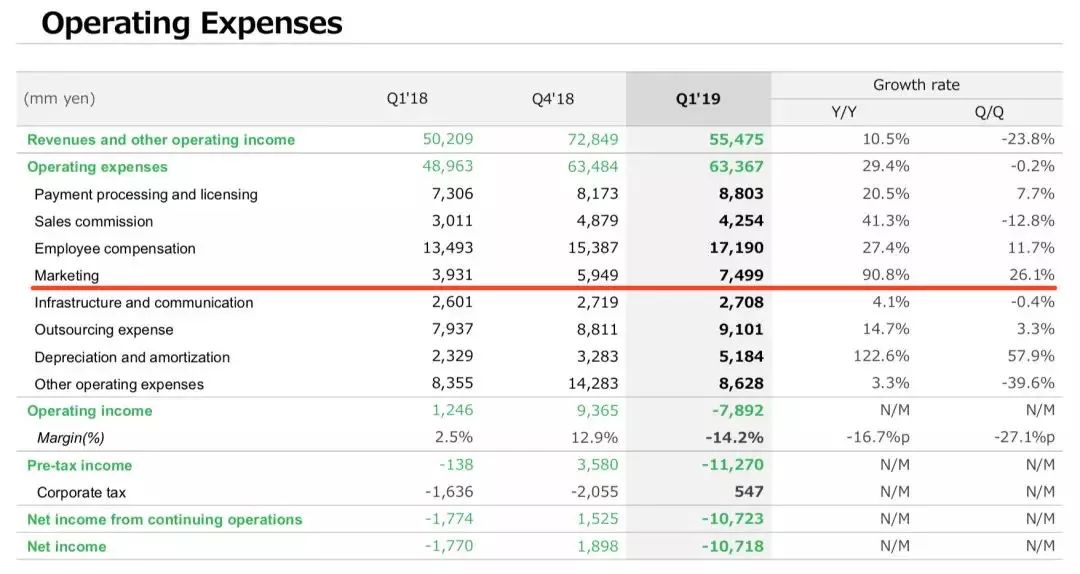1080x574 pixels.
Task: Select the Q4'18 column header
Action: tap(553, 99)
